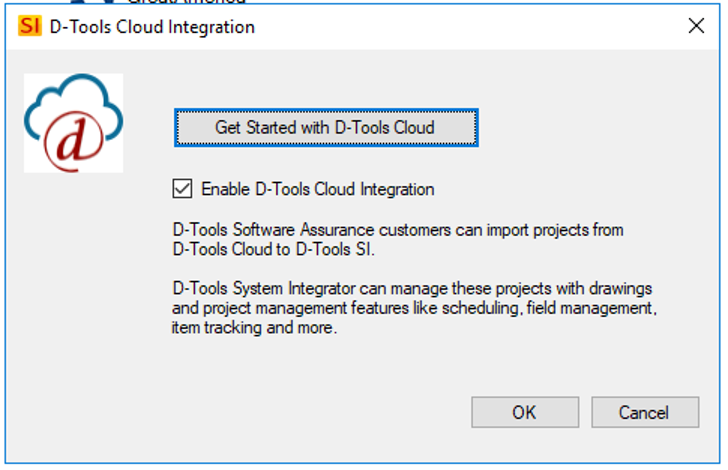Click the Software Assurance customers paragraph
The width and height of the screenshot is (728, 470).
398,240
